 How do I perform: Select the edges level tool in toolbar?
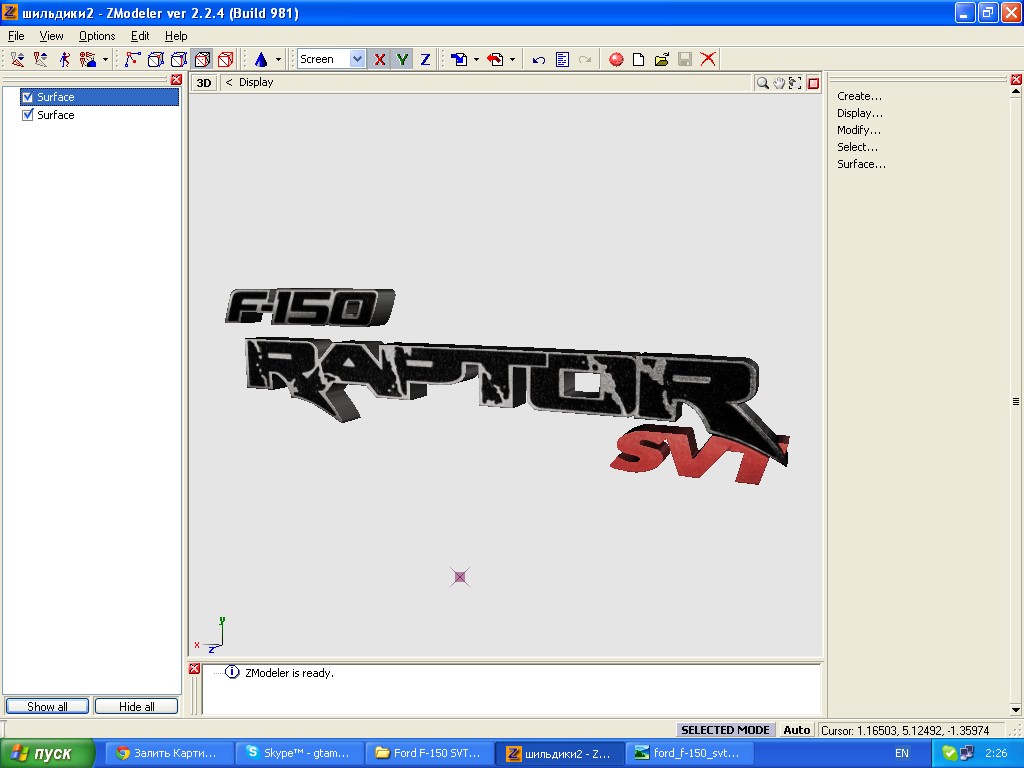40,59
